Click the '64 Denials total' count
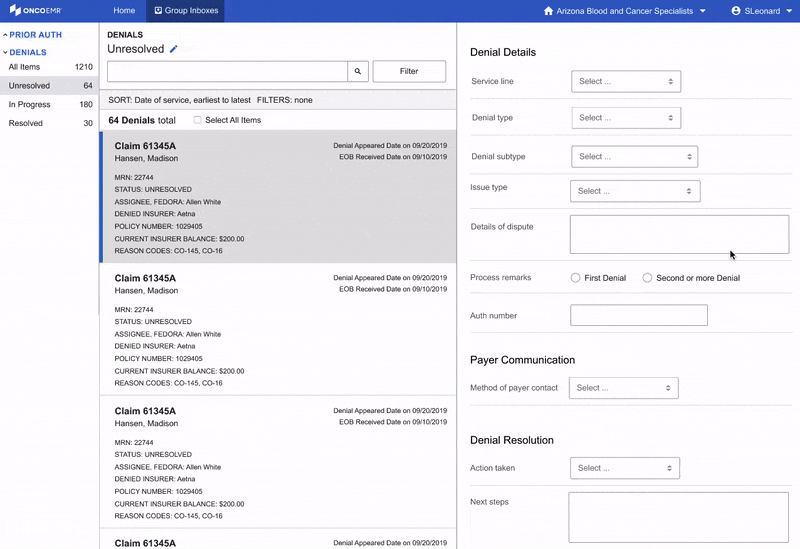Viewport: 800px width, 549px height. pyautogui.click(x=142, y=120)
